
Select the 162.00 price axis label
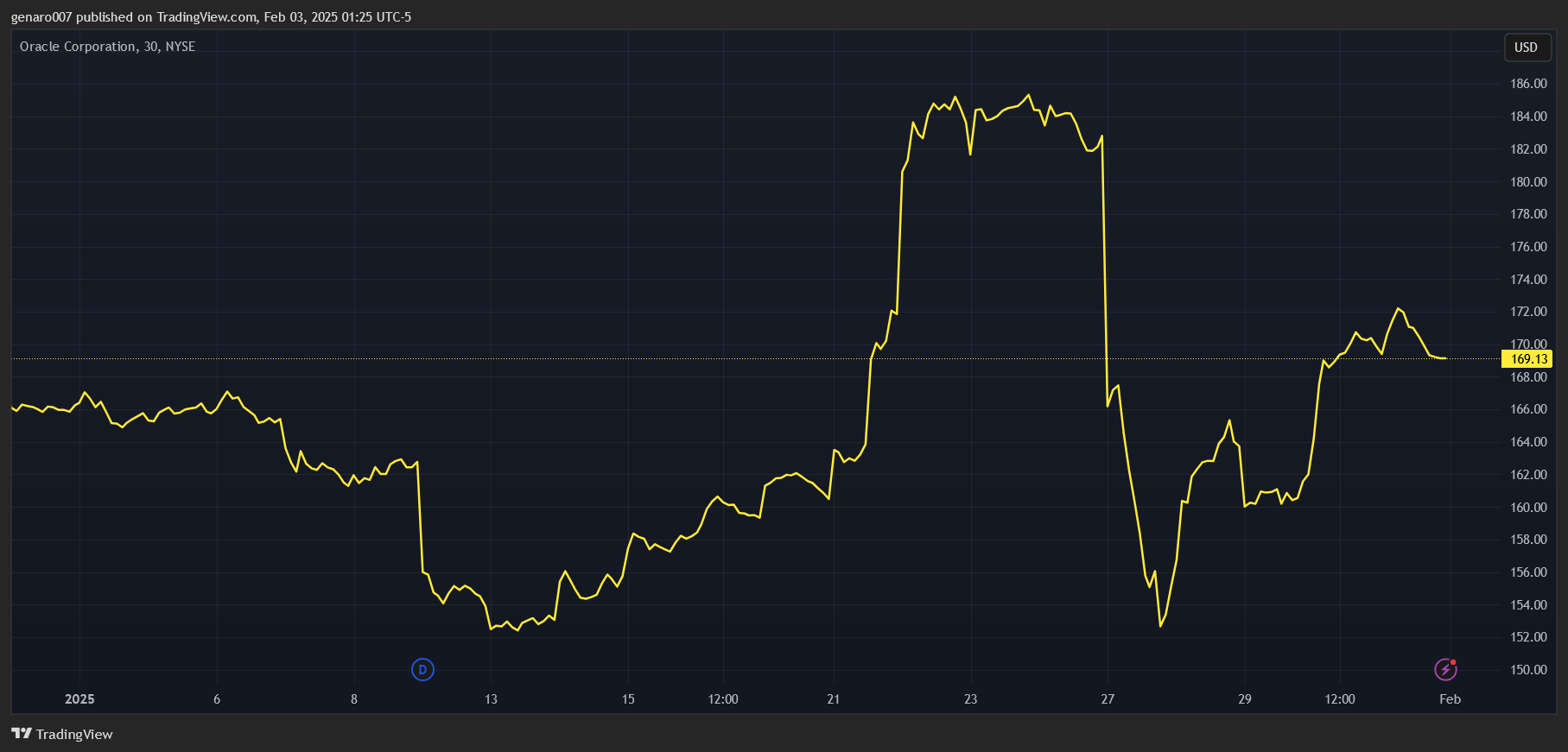click(1528, 474)
